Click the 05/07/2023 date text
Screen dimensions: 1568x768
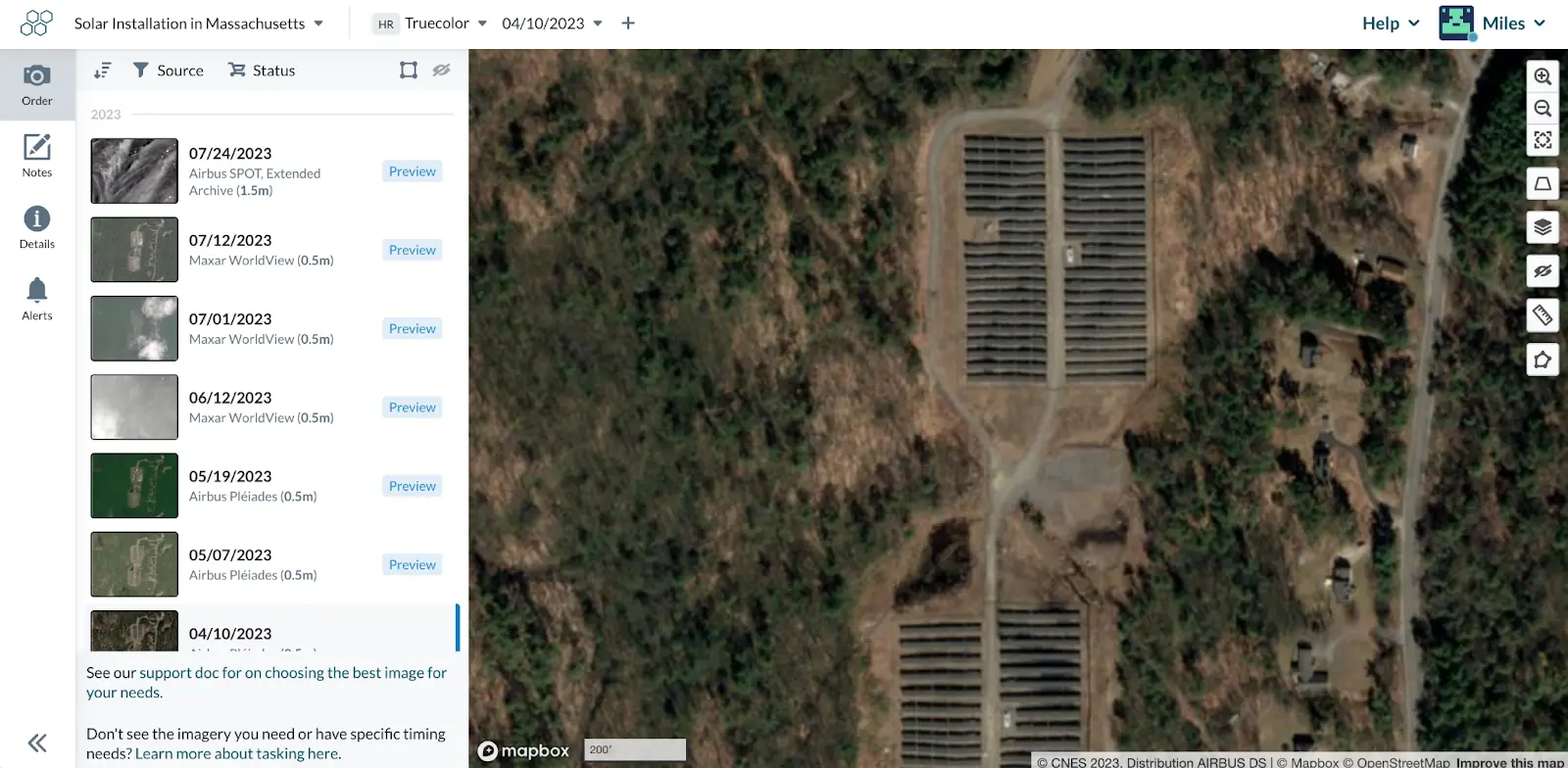(230, 555)
